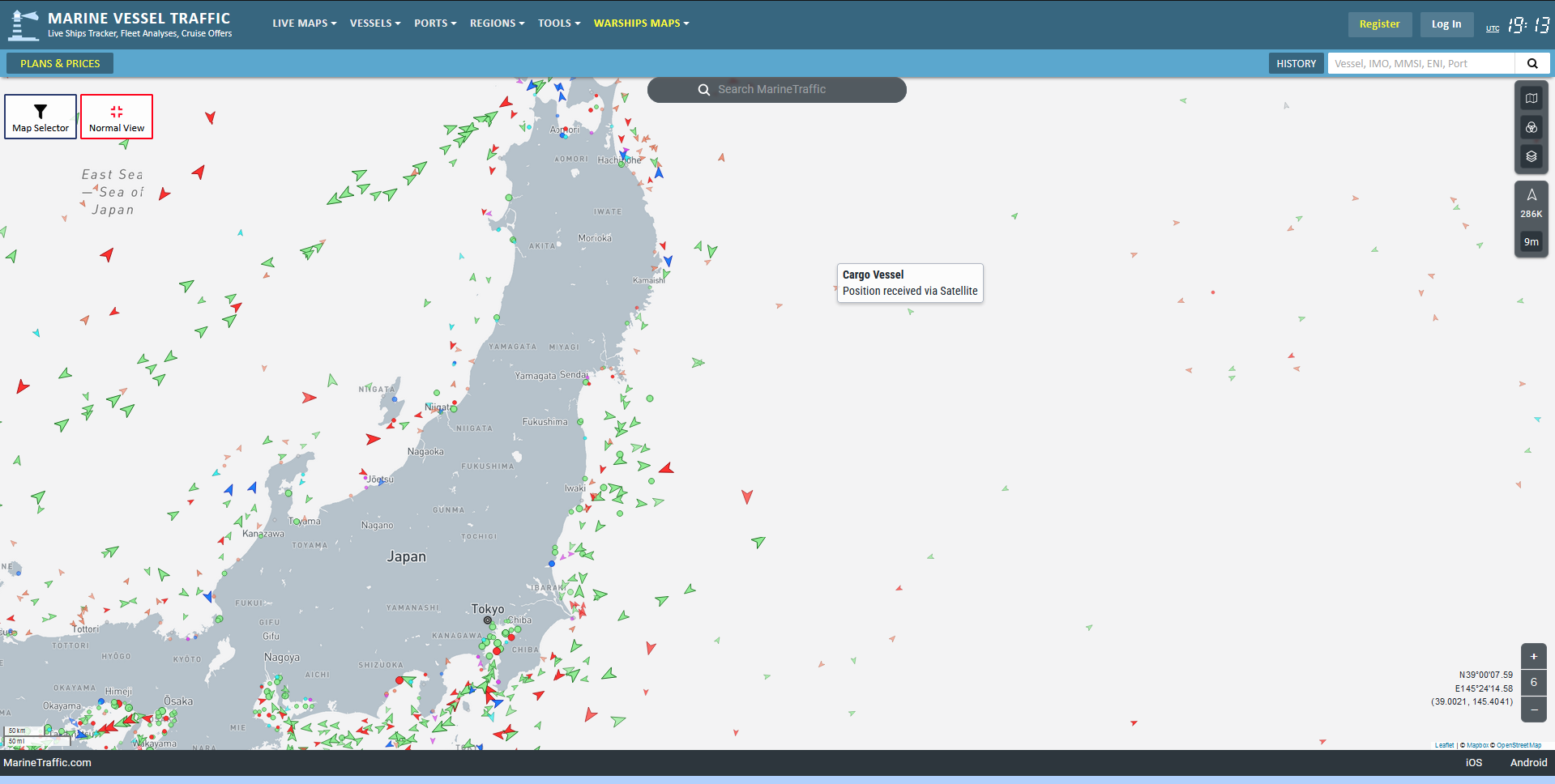Viewport: 1555px width, 784px height.
Task: Click the search magnifier button in header
Action: click(1532, 64)
